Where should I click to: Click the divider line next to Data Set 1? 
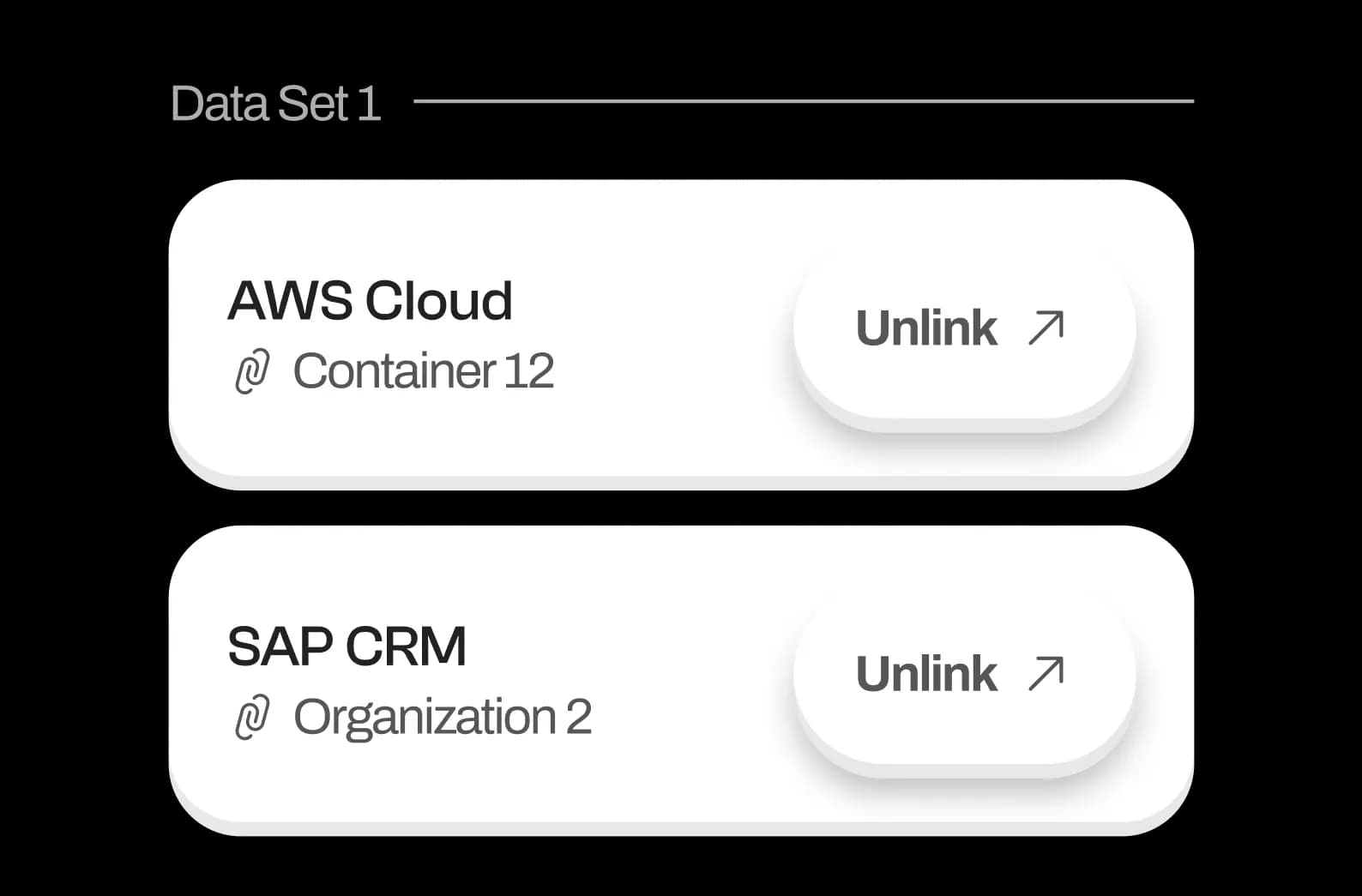[x=804, y=101]
